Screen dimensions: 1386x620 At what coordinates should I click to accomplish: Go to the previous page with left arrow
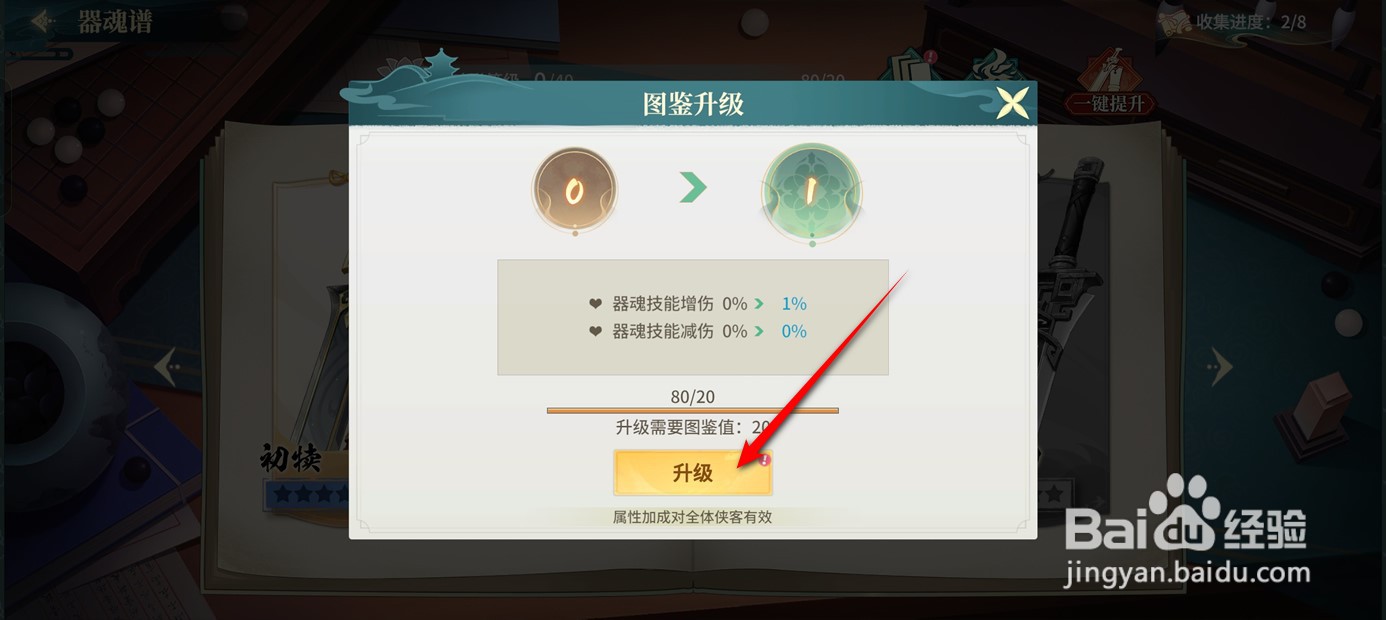(166, 367)
